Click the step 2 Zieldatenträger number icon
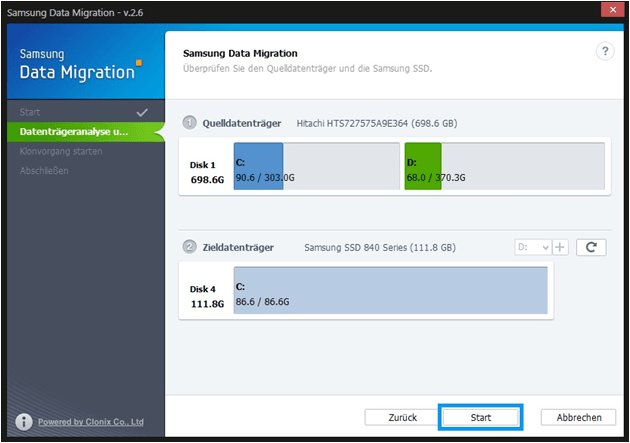The width and height of the screenshot is (630, 443). point(189,247)
